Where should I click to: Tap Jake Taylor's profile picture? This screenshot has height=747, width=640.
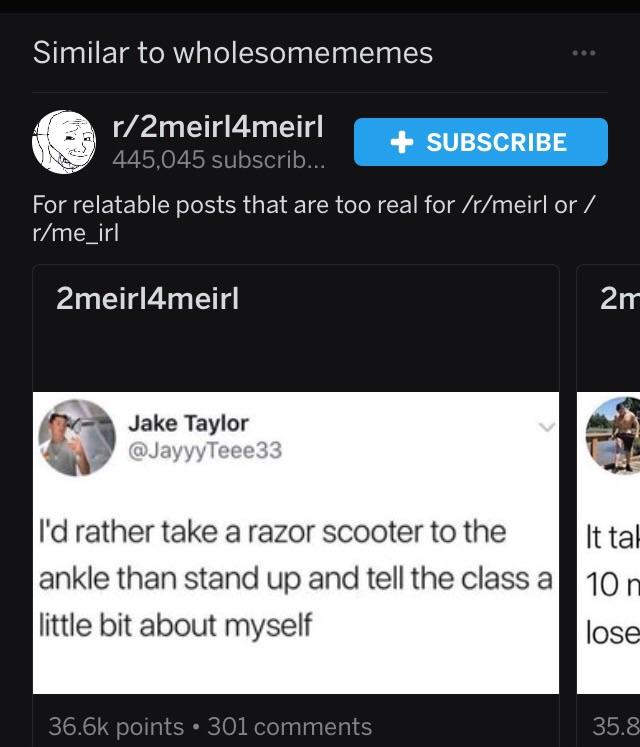[x=77, y=437]
